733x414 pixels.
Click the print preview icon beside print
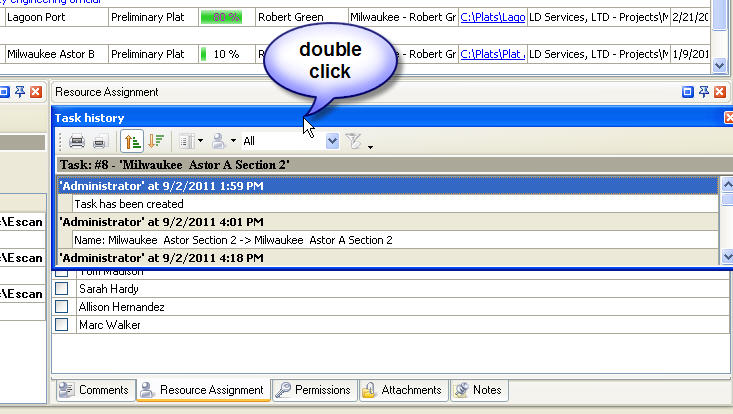99,141
